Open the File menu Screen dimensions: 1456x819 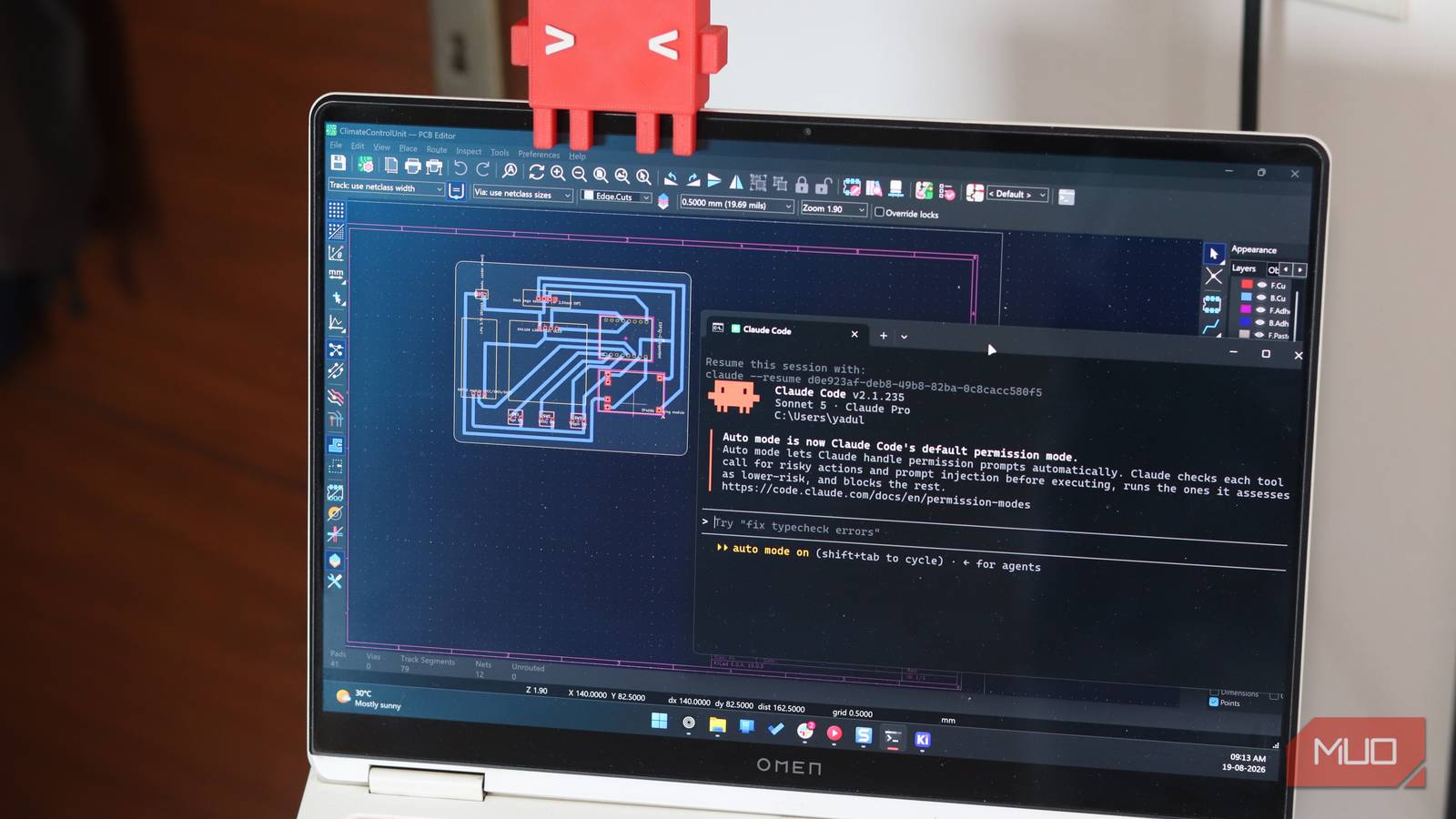coord(336,145)
